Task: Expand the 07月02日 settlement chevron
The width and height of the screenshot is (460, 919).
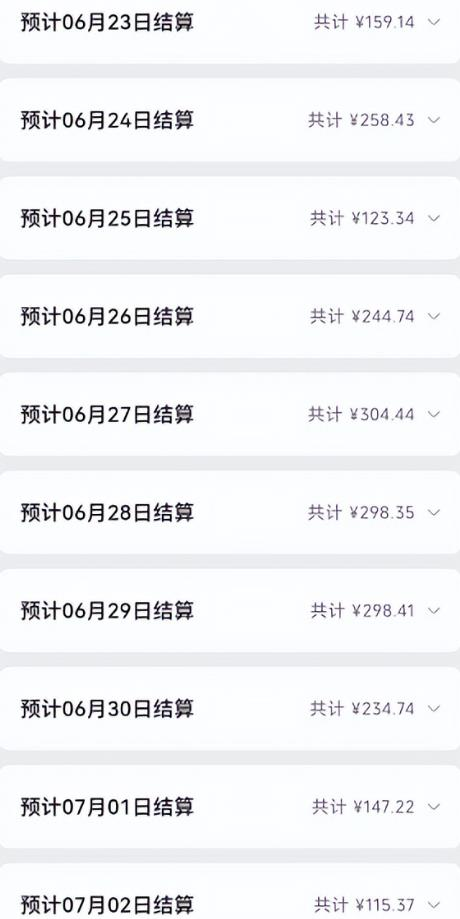Action: pyautogui.click(x=434, y=904)
